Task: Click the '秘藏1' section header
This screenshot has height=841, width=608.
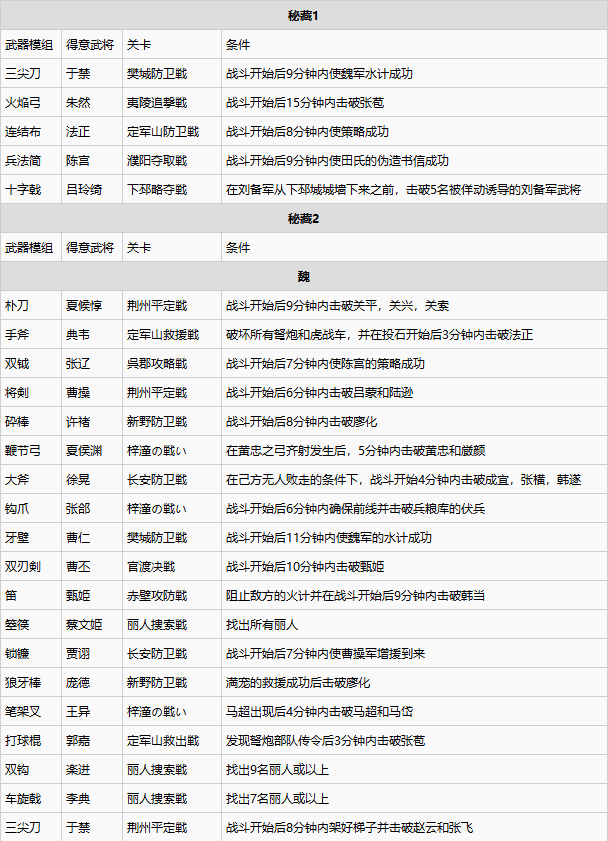Action: pyautogui.click(x=303, y=16)
